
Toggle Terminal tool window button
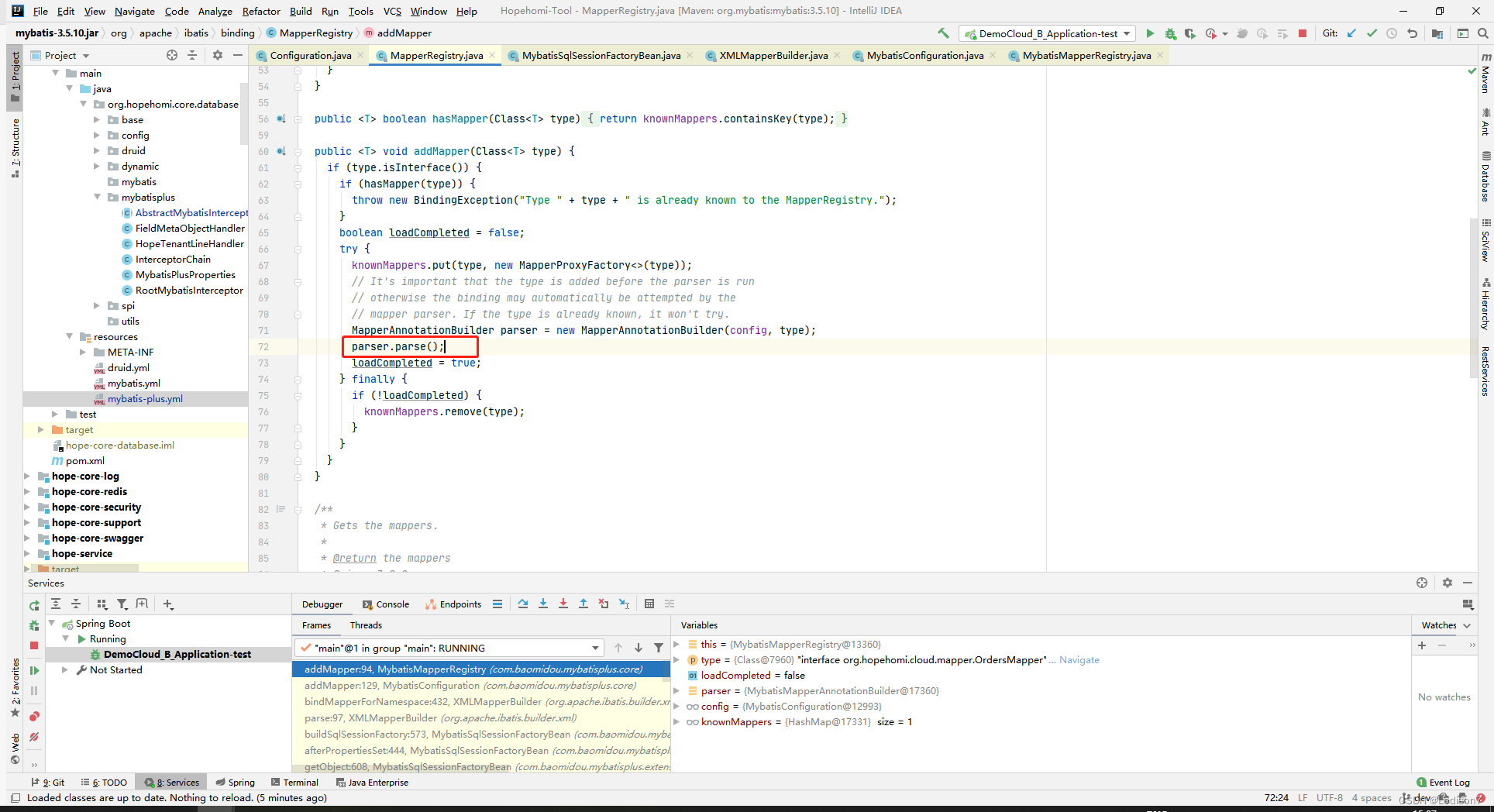(x=294, y=783)
